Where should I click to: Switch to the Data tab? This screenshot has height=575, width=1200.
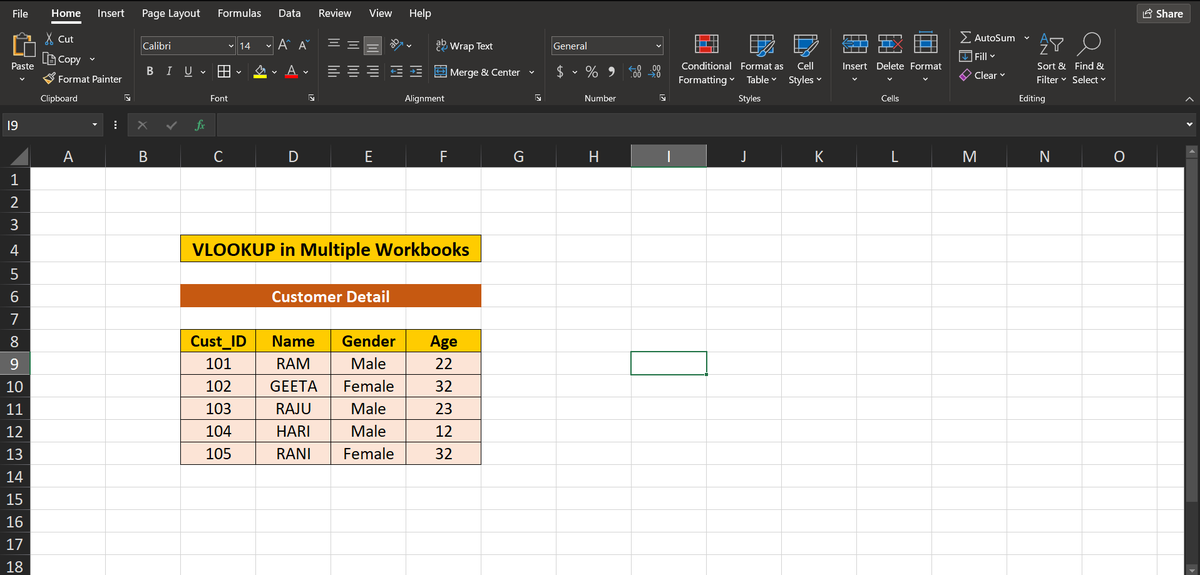(x=290, y=13)
